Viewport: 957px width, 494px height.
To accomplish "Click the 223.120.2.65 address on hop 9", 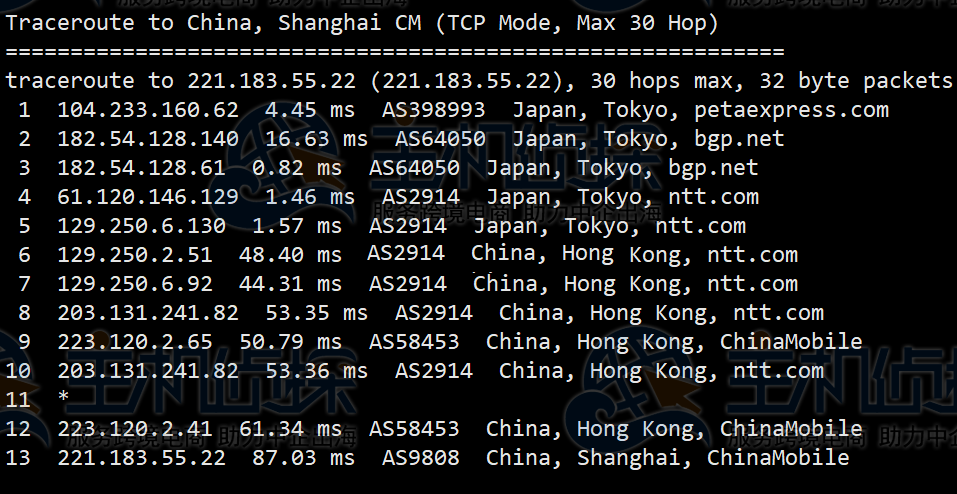I will (135, 342).
